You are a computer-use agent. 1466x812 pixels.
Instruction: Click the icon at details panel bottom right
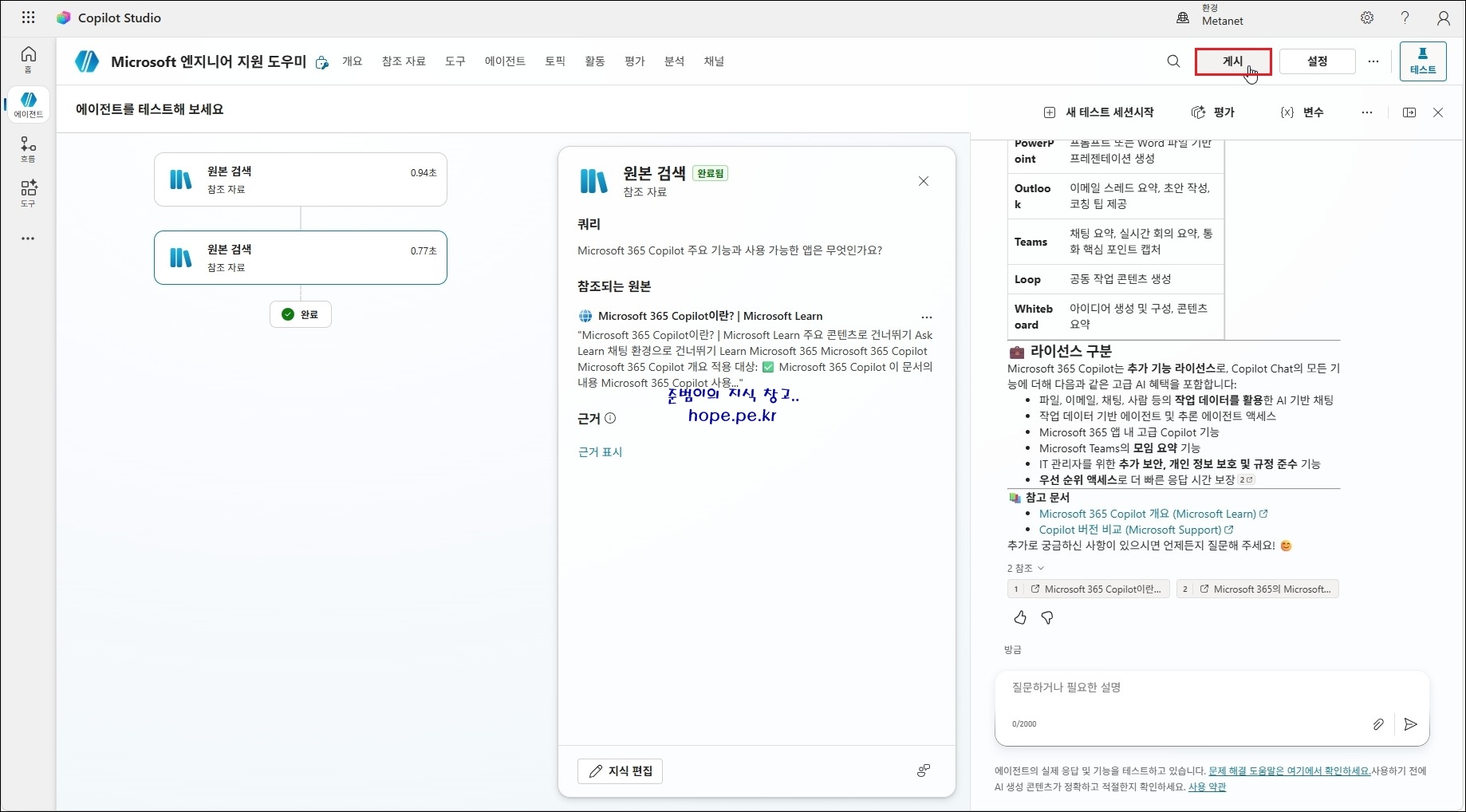click(x=924, y=771)
